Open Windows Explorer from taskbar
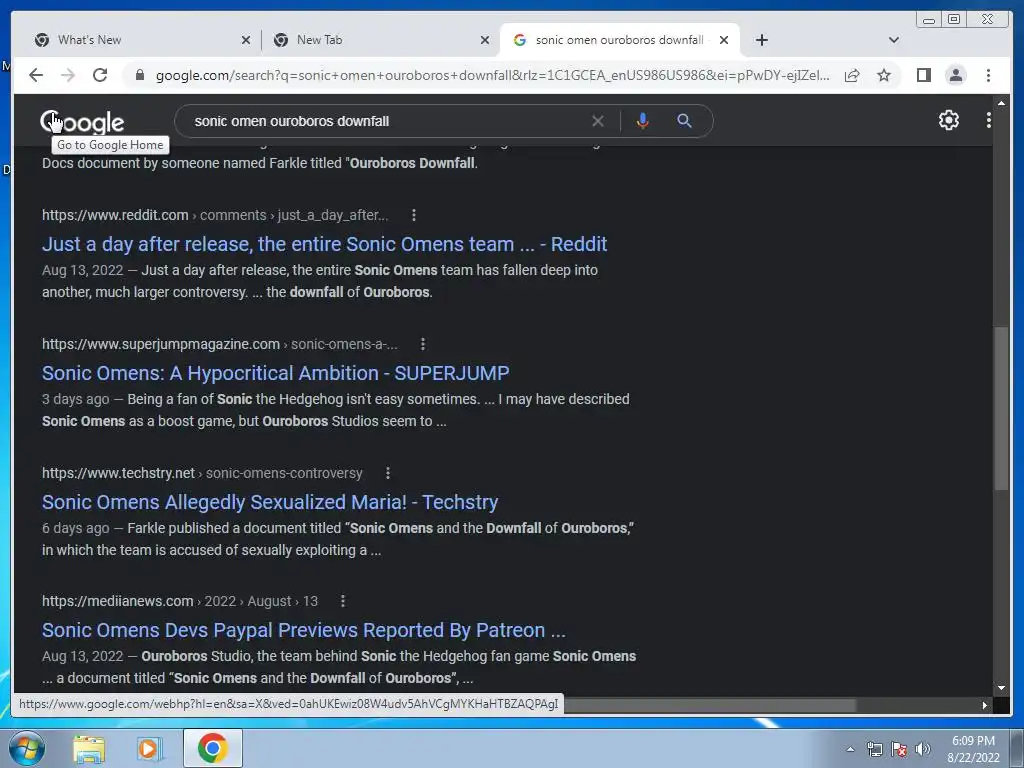 [89, 748]
